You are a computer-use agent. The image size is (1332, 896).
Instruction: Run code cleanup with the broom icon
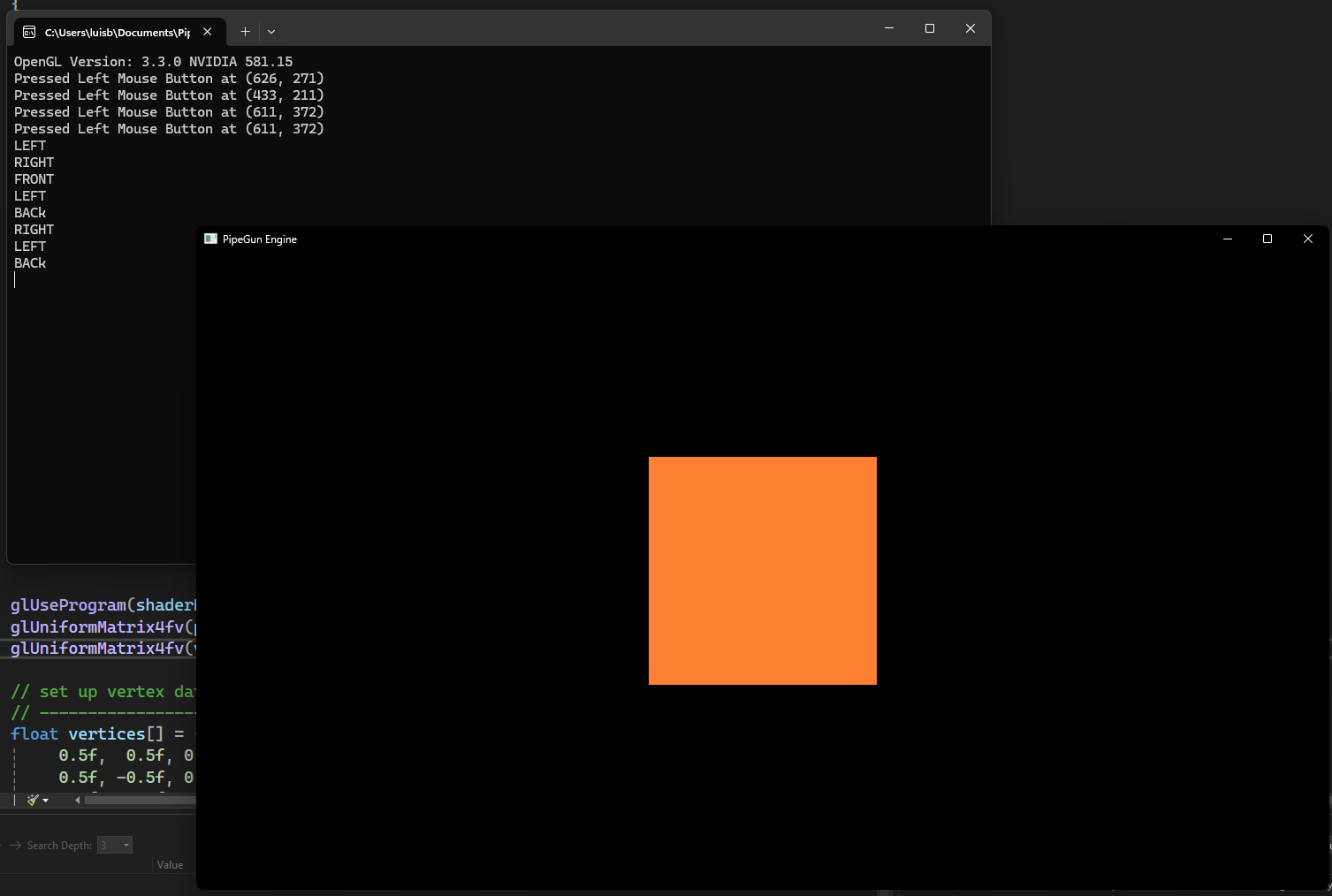click(33, 800)
